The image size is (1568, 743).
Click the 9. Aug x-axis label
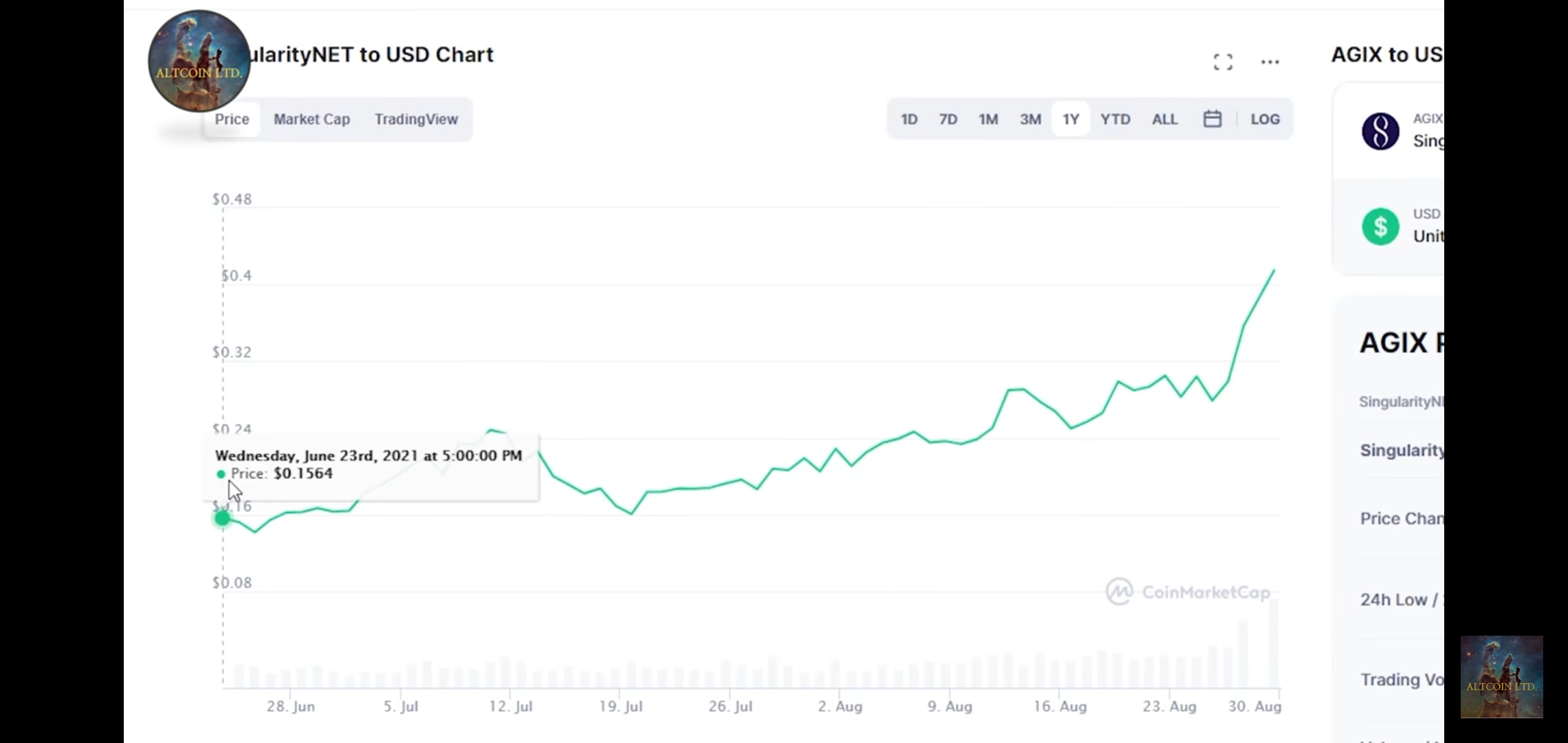pyautogui.click(x=950, y=706)
